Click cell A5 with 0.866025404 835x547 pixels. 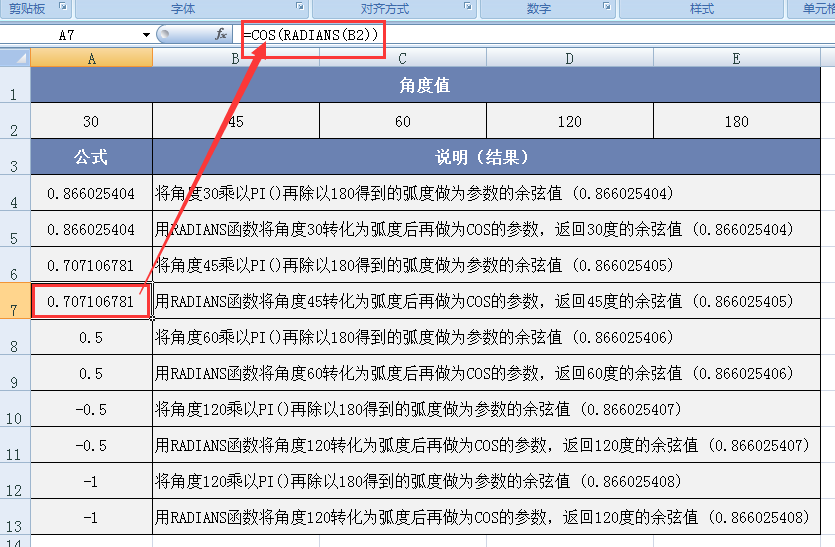(x=92, y=229)
